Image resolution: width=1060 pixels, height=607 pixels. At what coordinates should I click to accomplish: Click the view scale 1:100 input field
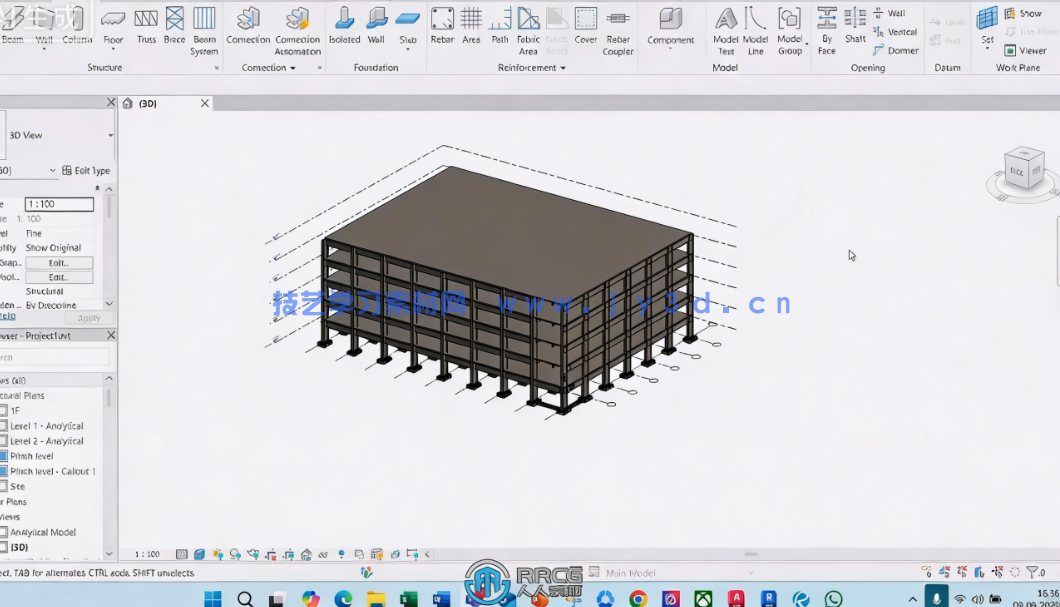click(x=59, y=204)
